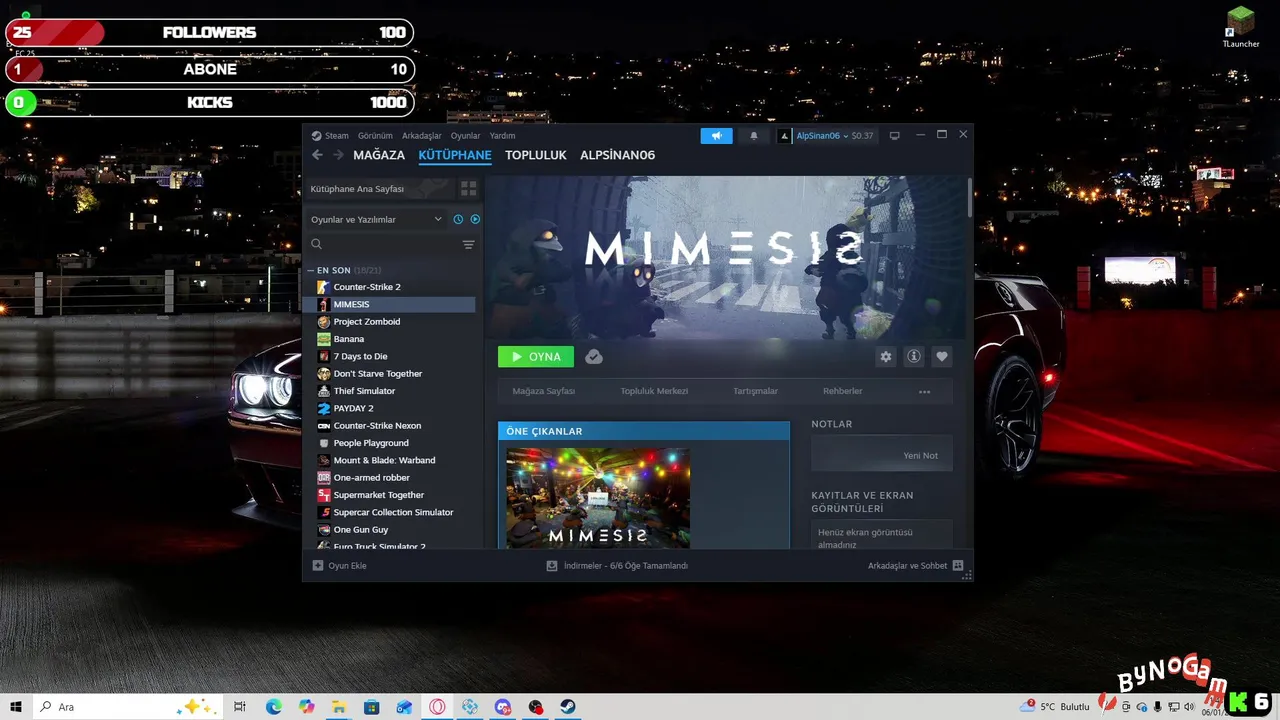Open the more links ellipsis menu
The width and height of the screenshot is (1280, 720).
[x=924, y=391]
